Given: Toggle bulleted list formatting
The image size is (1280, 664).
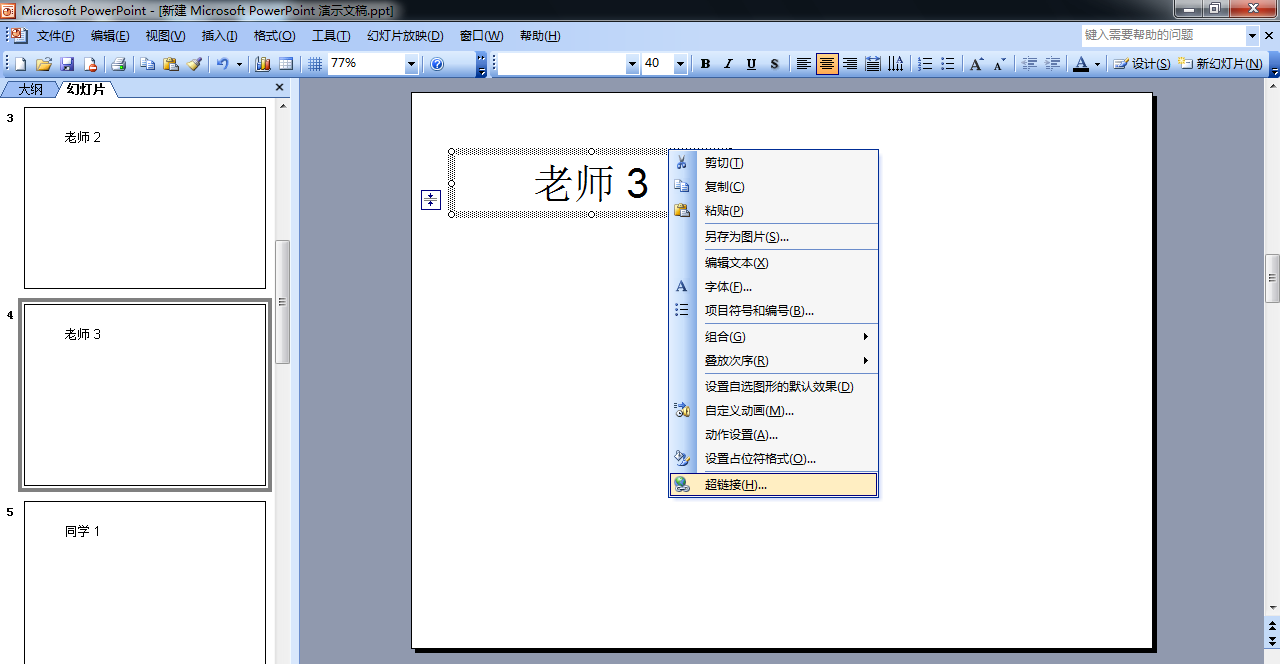Looking at the screenshot, I should coord(948,64).
